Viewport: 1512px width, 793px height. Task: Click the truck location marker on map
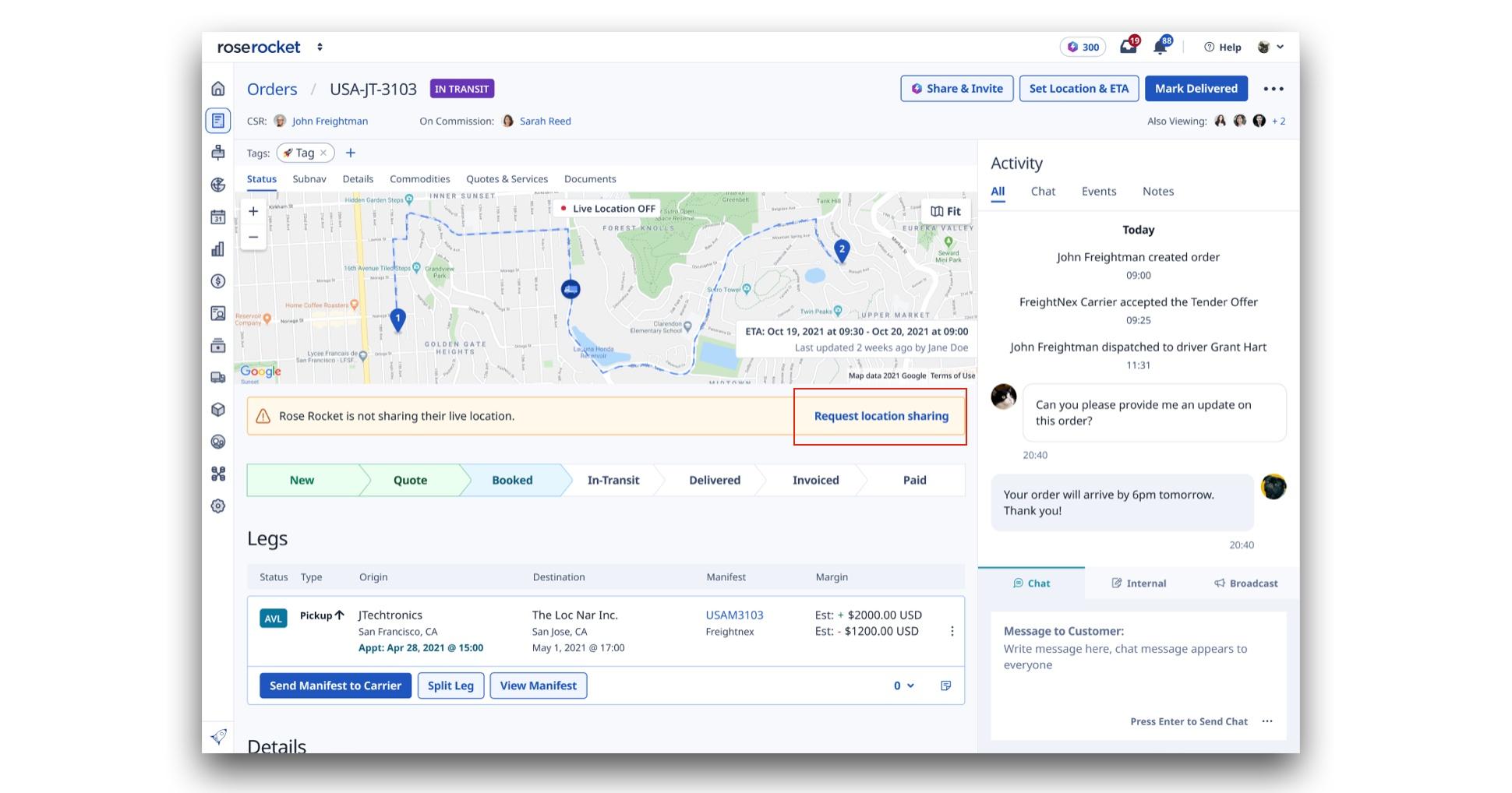(x=571, y=289)
